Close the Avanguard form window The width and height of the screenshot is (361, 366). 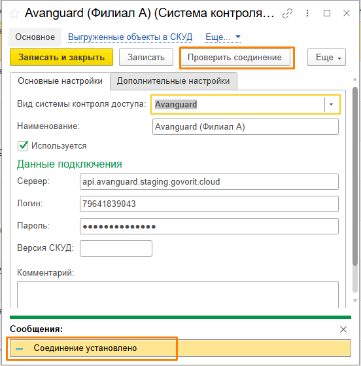[x=346, y=14]
